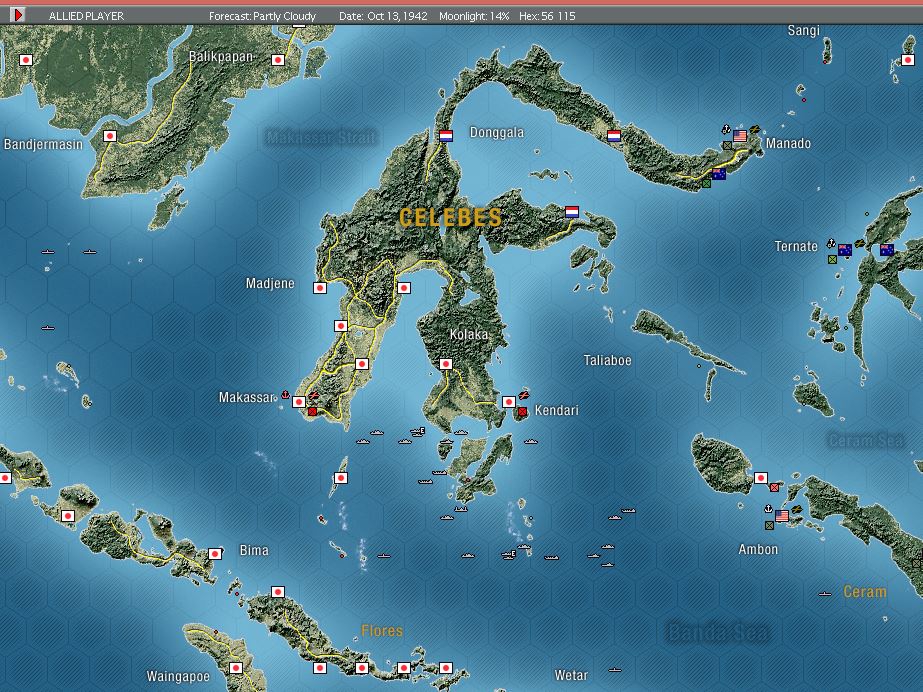Select the ship icon left of Ceram label
Screen dimensions: 923x692
(x=825, y=594)
